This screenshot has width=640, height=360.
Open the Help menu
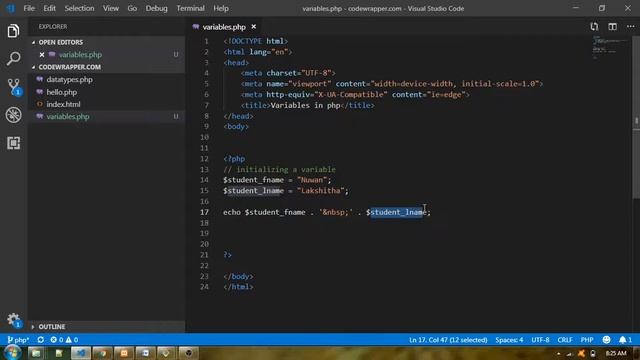(x=221, y=8)
